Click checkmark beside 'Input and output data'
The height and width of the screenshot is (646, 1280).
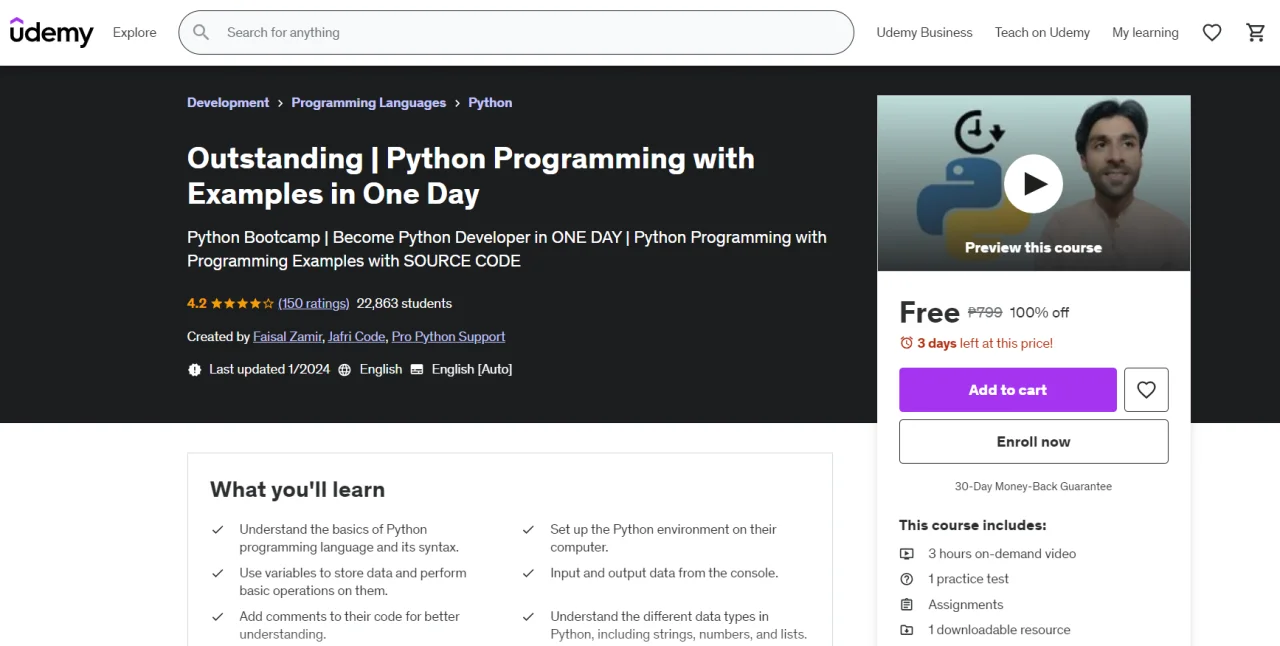coord(528,574)
